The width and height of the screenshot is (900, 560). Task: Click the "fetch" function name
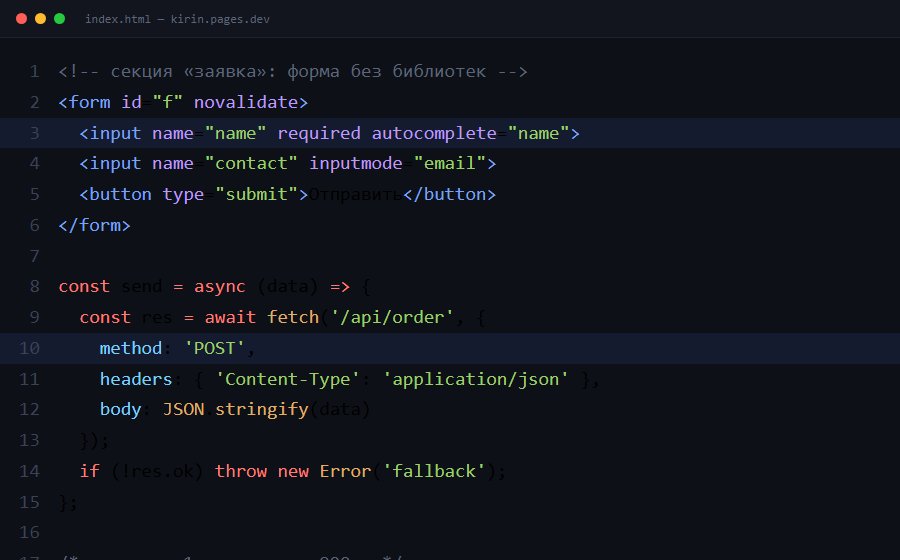coord(293,317)
